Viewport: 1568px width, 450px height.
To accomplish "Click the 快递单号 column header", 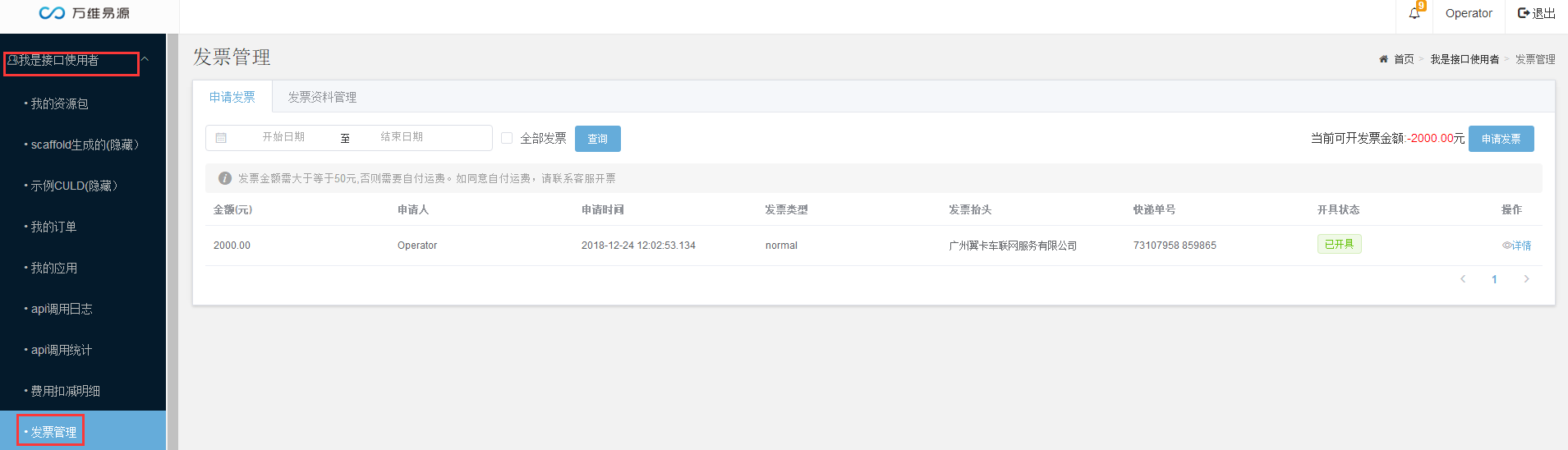I will coord(1154,209).
